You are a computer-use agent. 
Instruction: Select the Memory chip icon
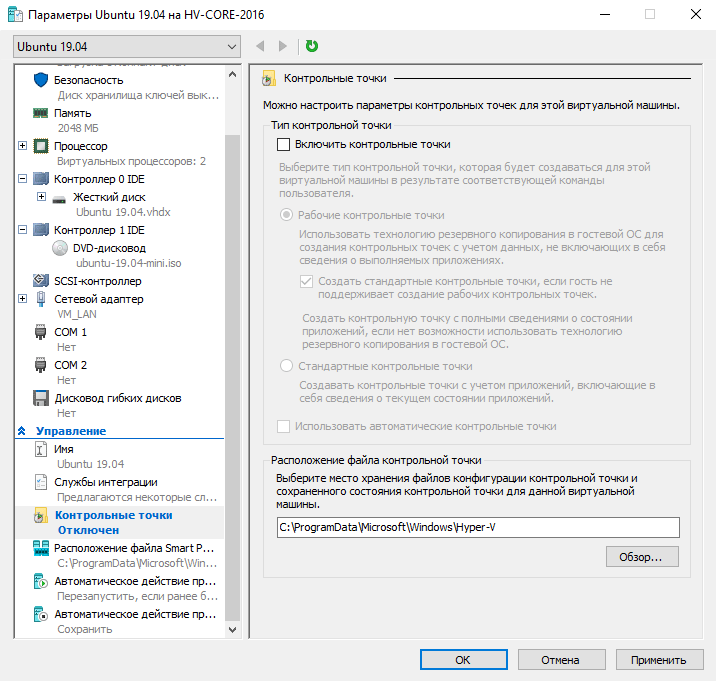pos(41,113)
